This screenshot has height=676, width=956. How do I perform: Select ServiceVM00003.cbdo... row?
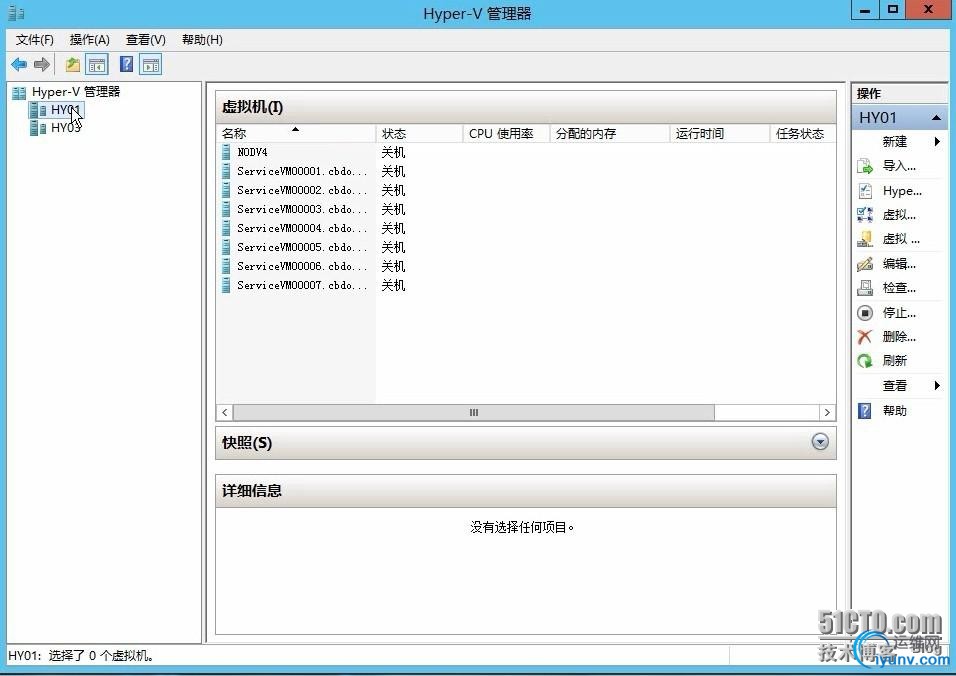[526, 209]
